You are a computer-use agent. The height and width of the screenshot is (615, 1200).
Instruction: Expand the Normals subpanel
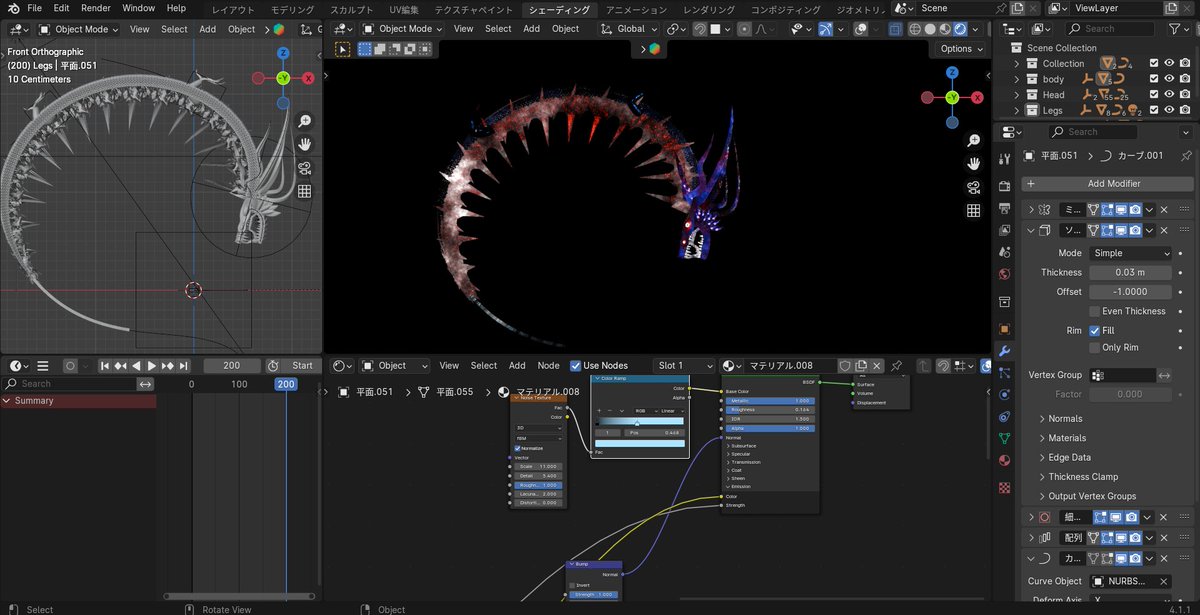(1065, 419)
